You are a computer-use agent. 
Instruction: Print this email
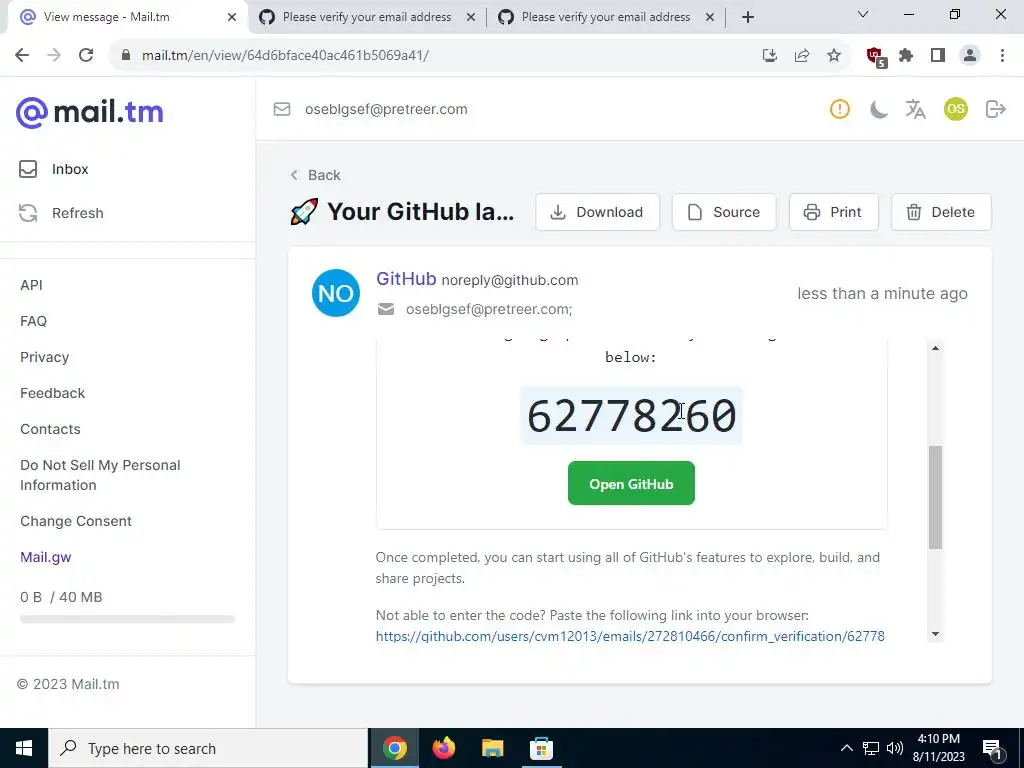tap(833, 212)
